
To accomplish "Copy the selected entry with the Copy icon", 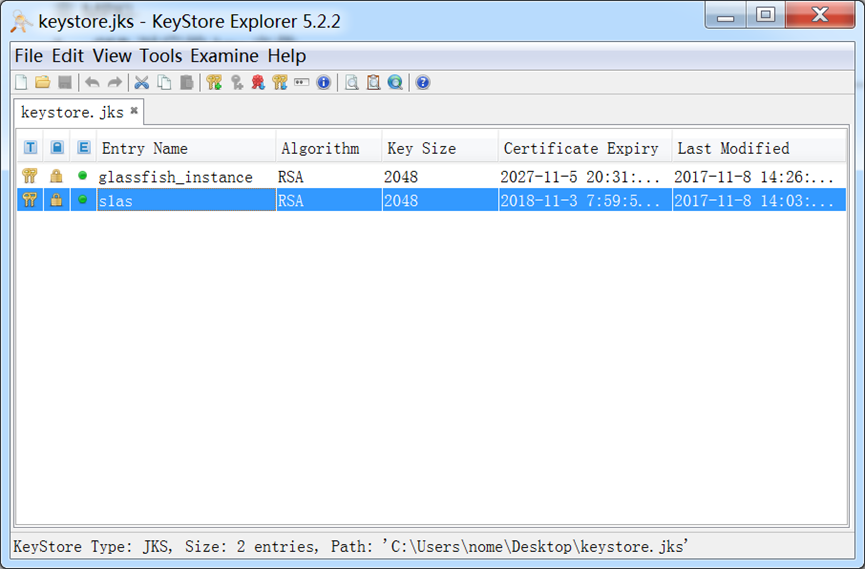I will pos(164,83).
